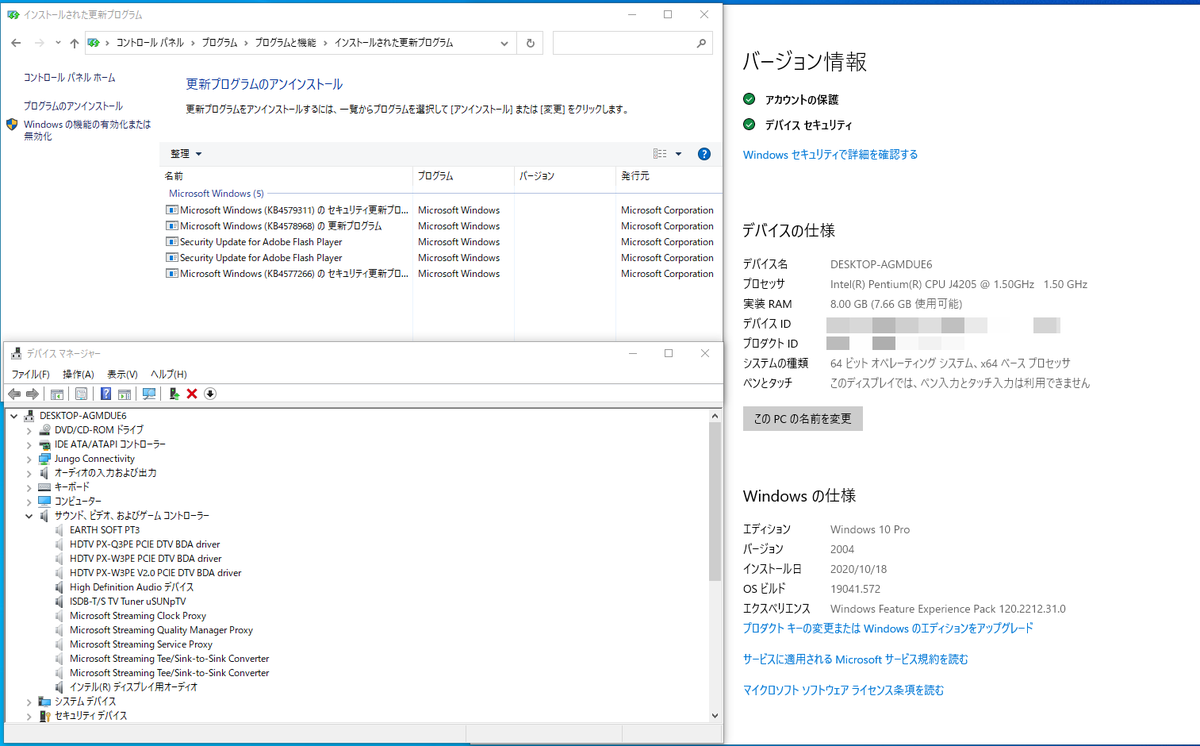This screenshot has width=1200, height=746.
Task: Click up-arrow navigation in Installed Updates window
Action: pos(74,43)
